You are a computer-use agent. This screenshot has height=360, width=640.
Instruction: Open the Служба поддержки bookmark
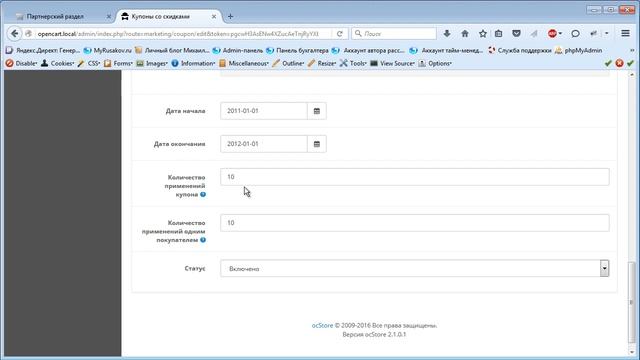pos(520,50)
